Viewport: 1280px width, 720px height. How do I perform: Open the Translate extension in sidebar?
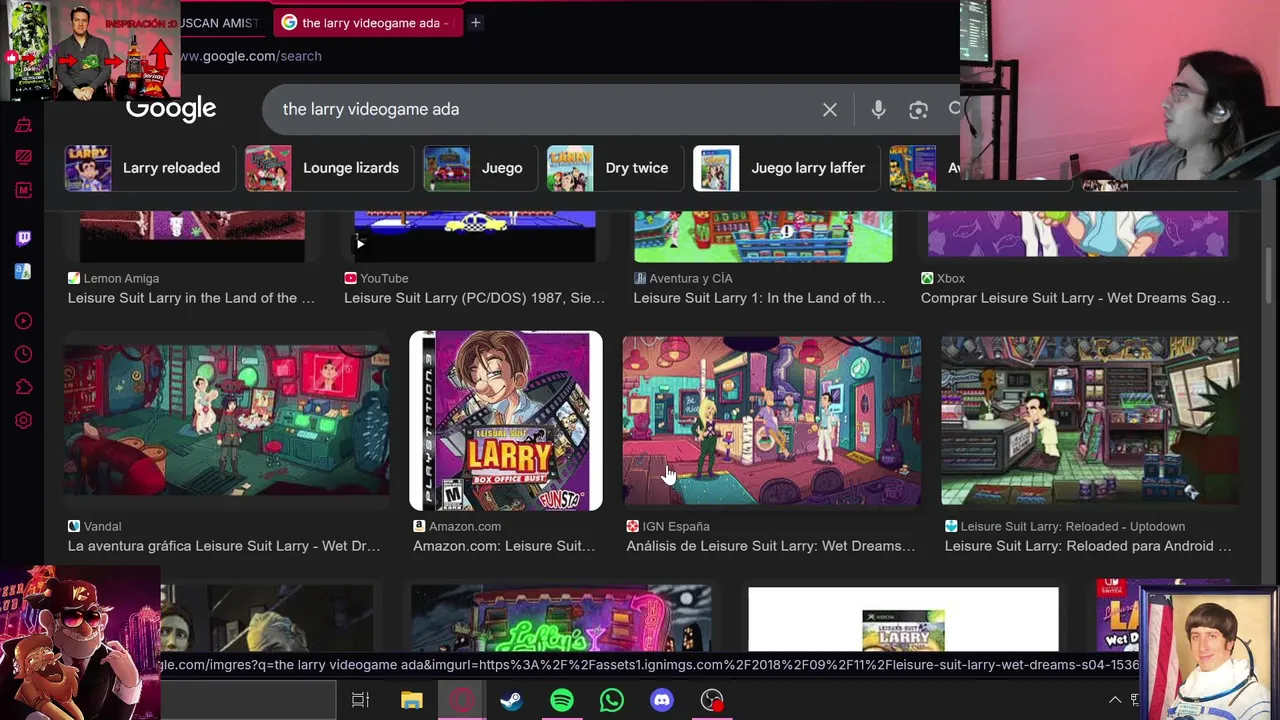[x=23, y=271]
